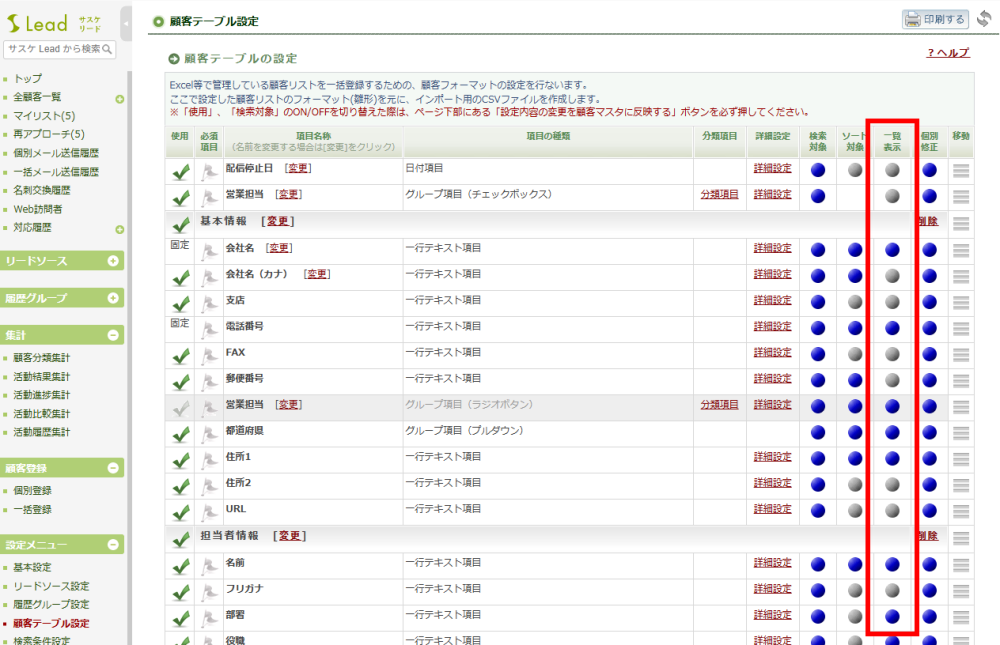The height and width of the screenshot is (645, 1000).
Task: Toggle the 使用 checkmark for 会社名（カナ）
Action: point(181,277)
